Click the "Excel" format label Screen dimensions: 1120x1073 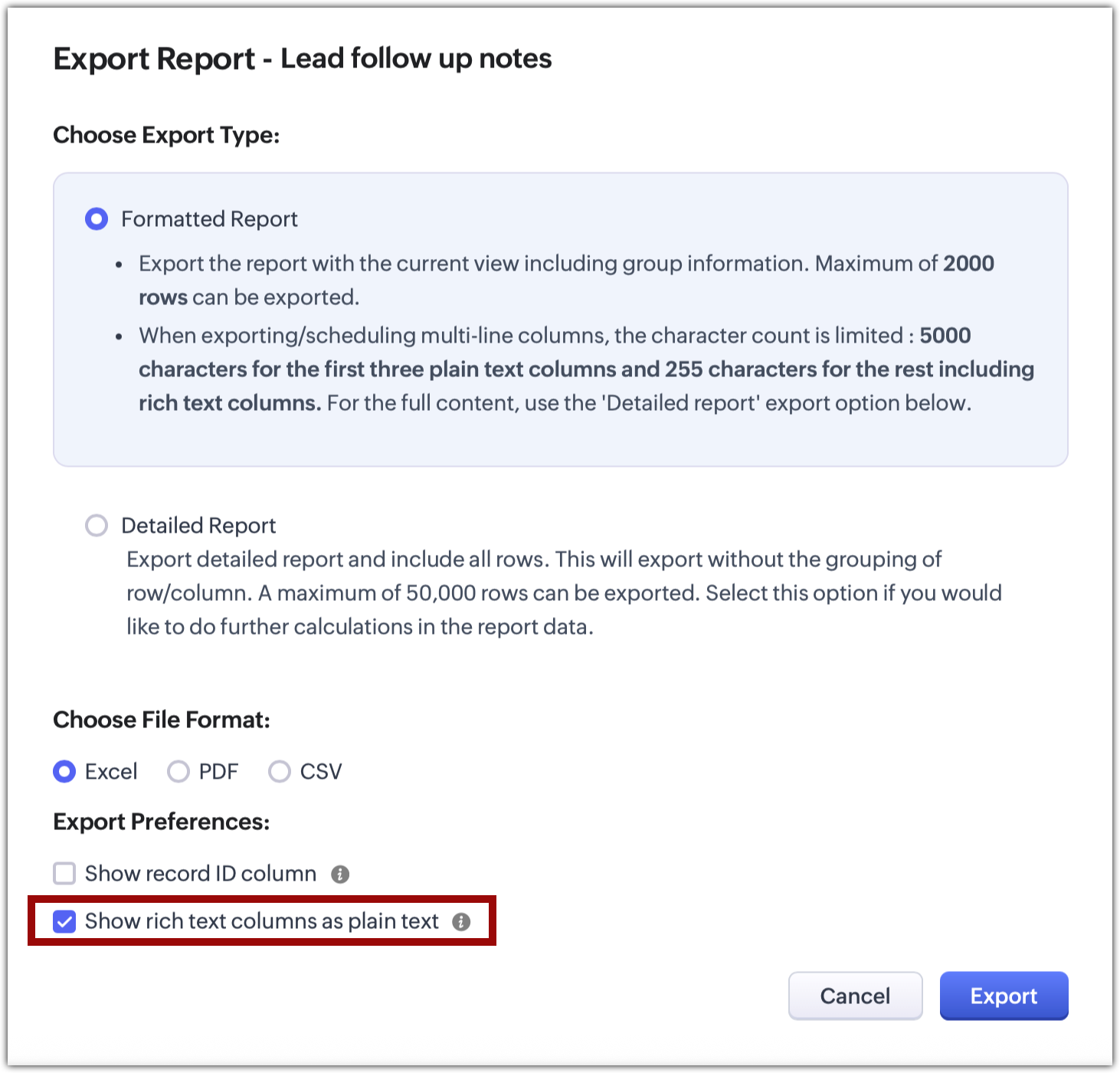click(x=111, y=772)
